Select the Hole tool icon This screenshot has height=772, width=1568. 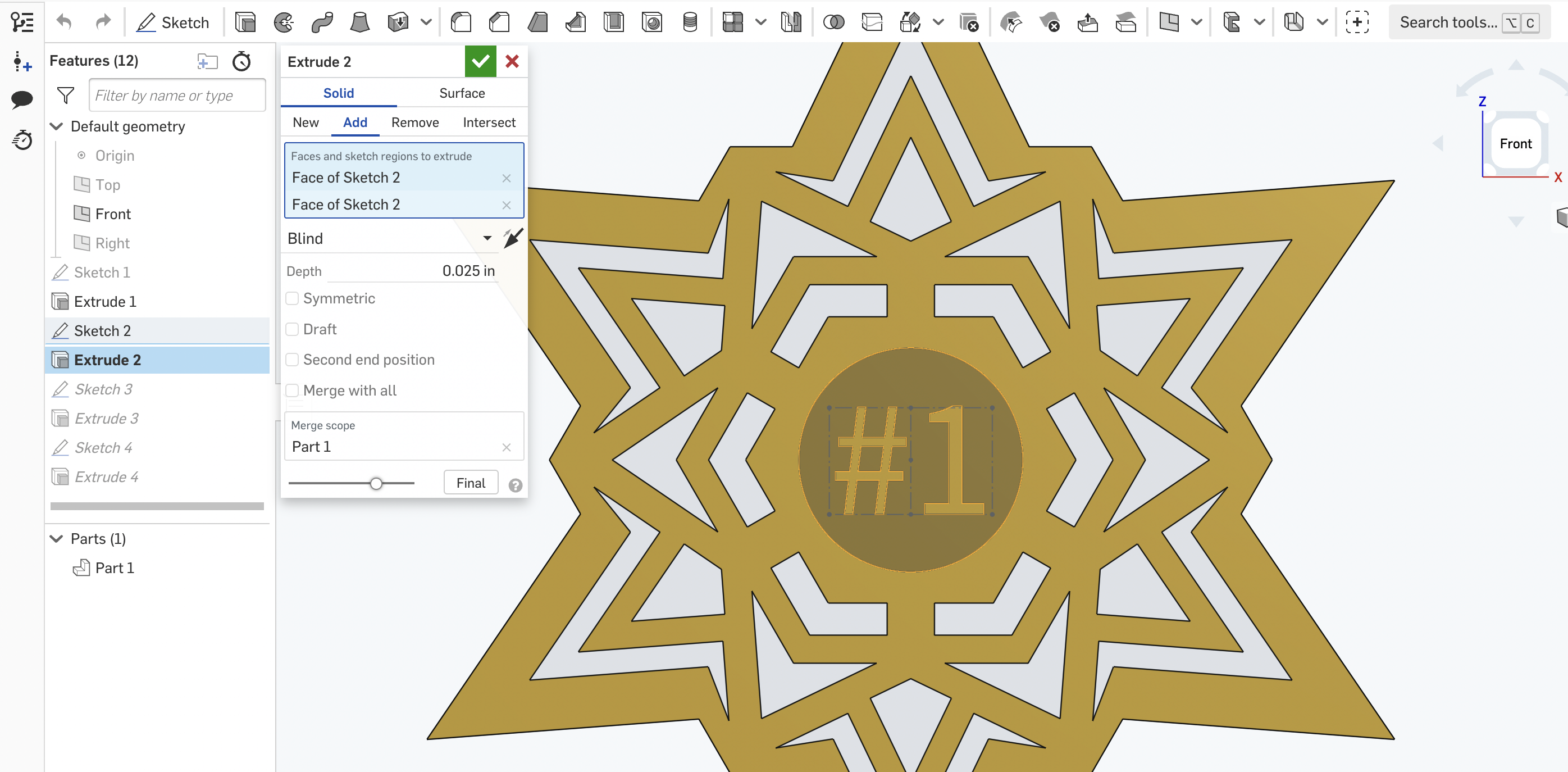coord(652,22)
